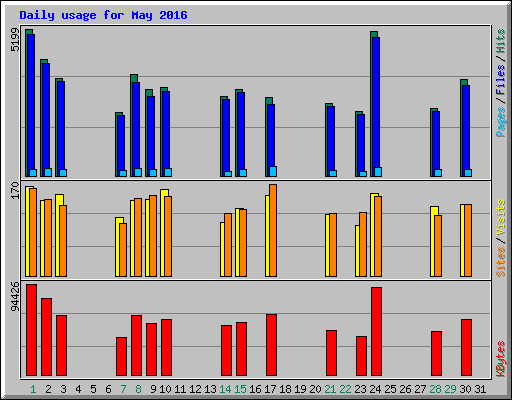Click the yellow Visits bar for day 10
The image size is (512, 400).
164,233
